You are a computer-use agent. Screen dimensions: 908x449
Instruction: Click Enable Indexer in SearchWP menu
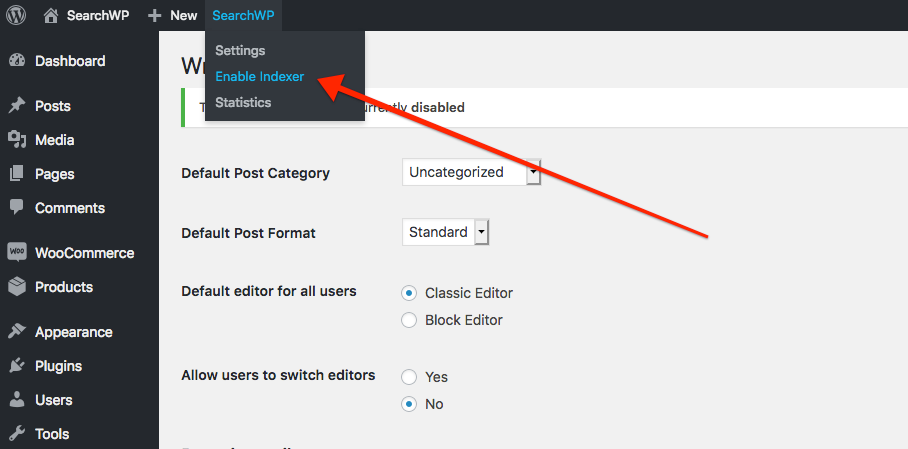[x=259, y=76]
